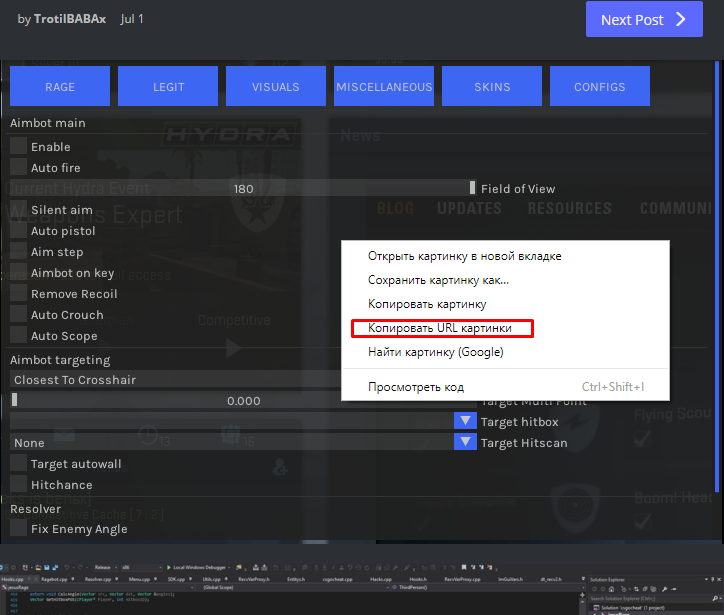Switch to the LEGIT tab

(x=168, y=86)
